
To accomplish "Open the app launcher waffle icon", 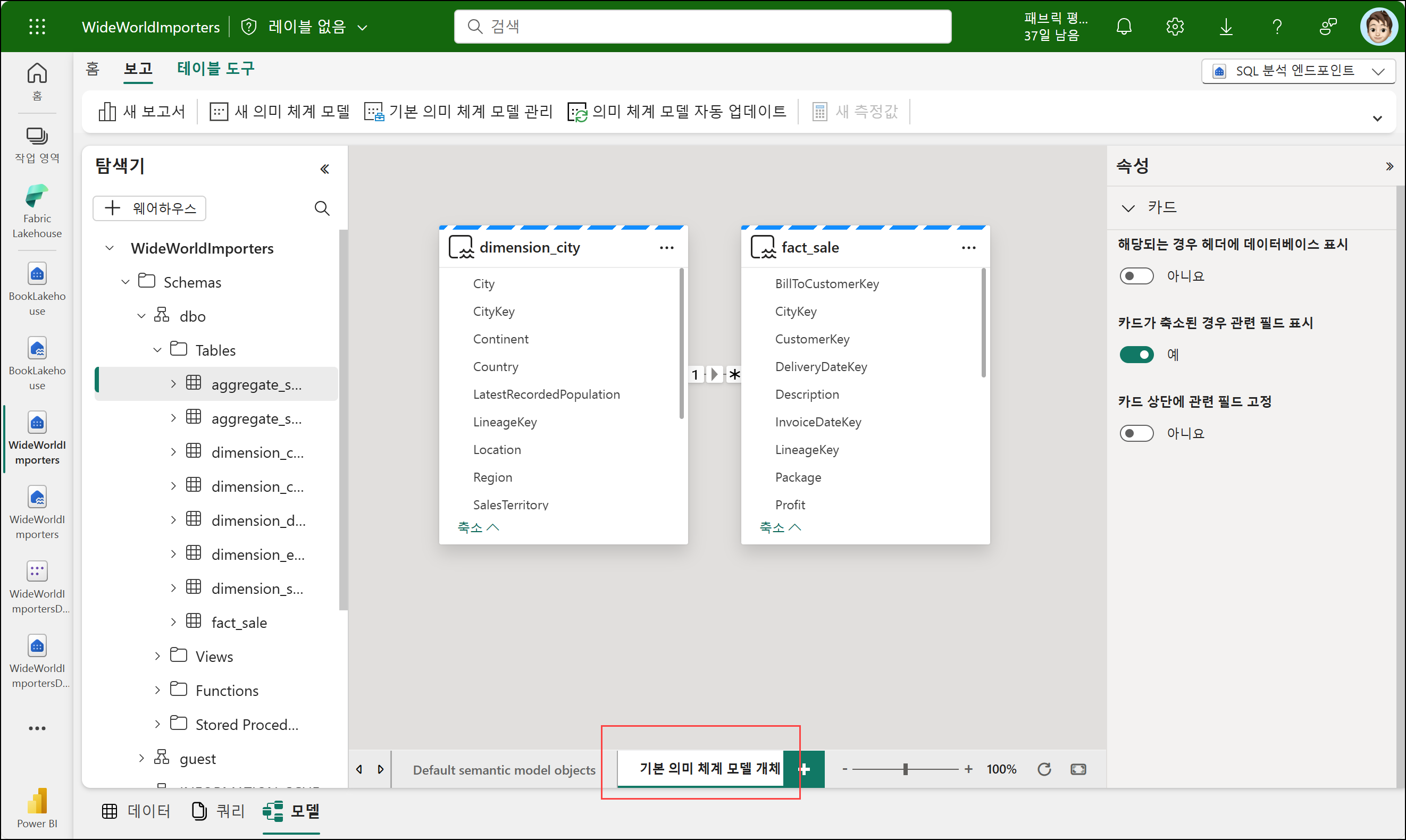I will (37, 27).
